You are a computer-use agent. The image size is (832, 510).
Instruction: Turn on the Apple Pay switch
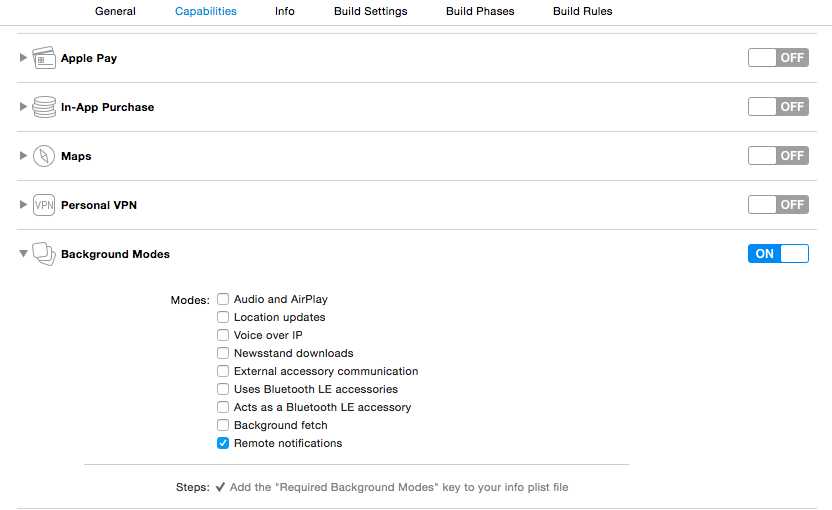778,58
